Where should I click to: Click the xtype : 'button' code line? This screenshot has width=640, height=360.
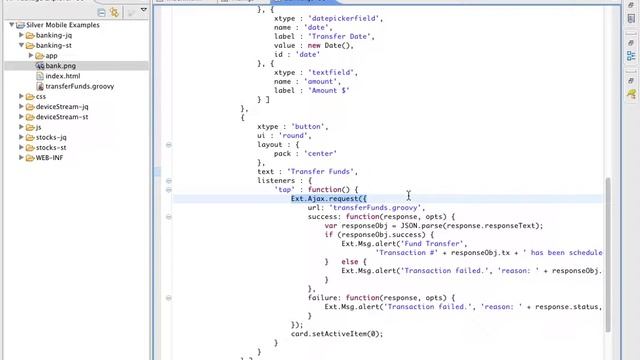(293, 127)
